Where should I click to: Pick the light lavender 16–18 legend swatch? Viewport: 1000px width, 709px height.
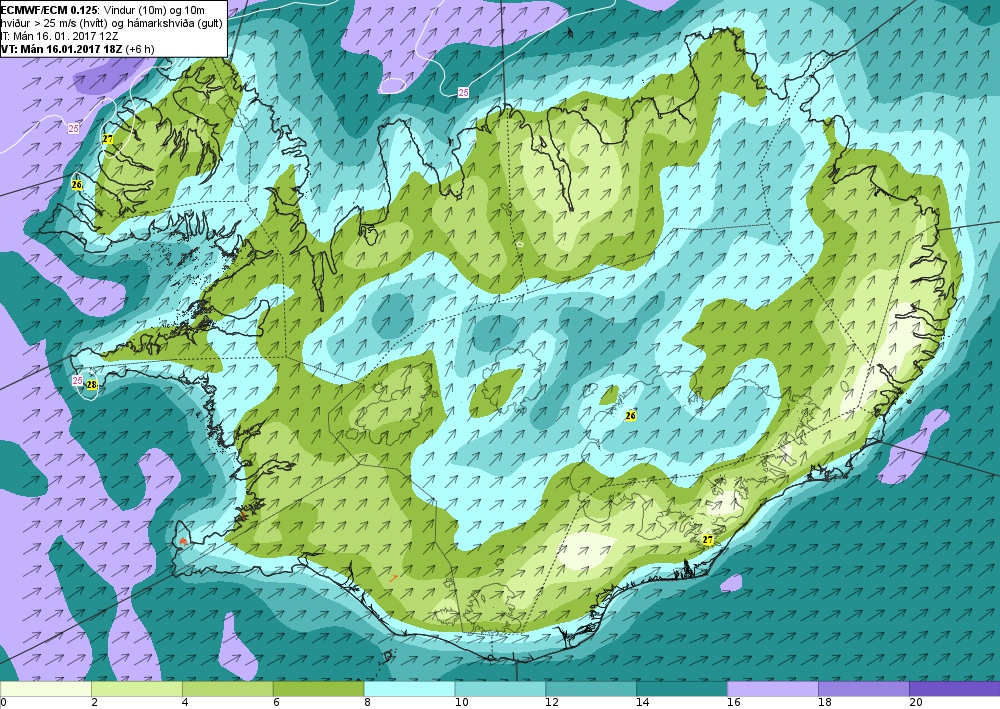(x=772, y=689)
